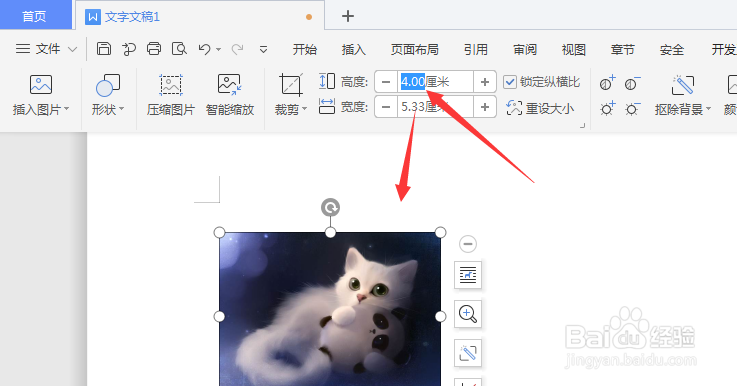Click the floating magnifier preview icon

(x=468, y=314)
